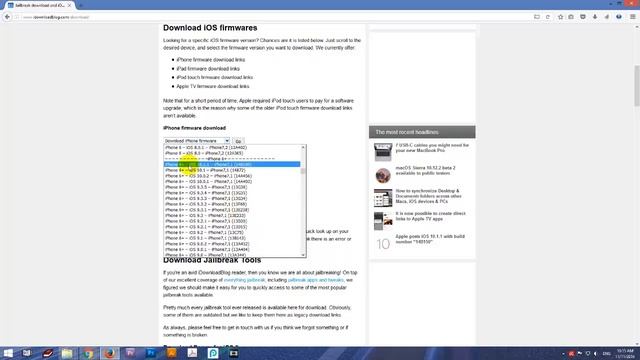This screenshot has width=640, height=360.
Task: Open iPhone firmware download links
Action: coord(211,60)
